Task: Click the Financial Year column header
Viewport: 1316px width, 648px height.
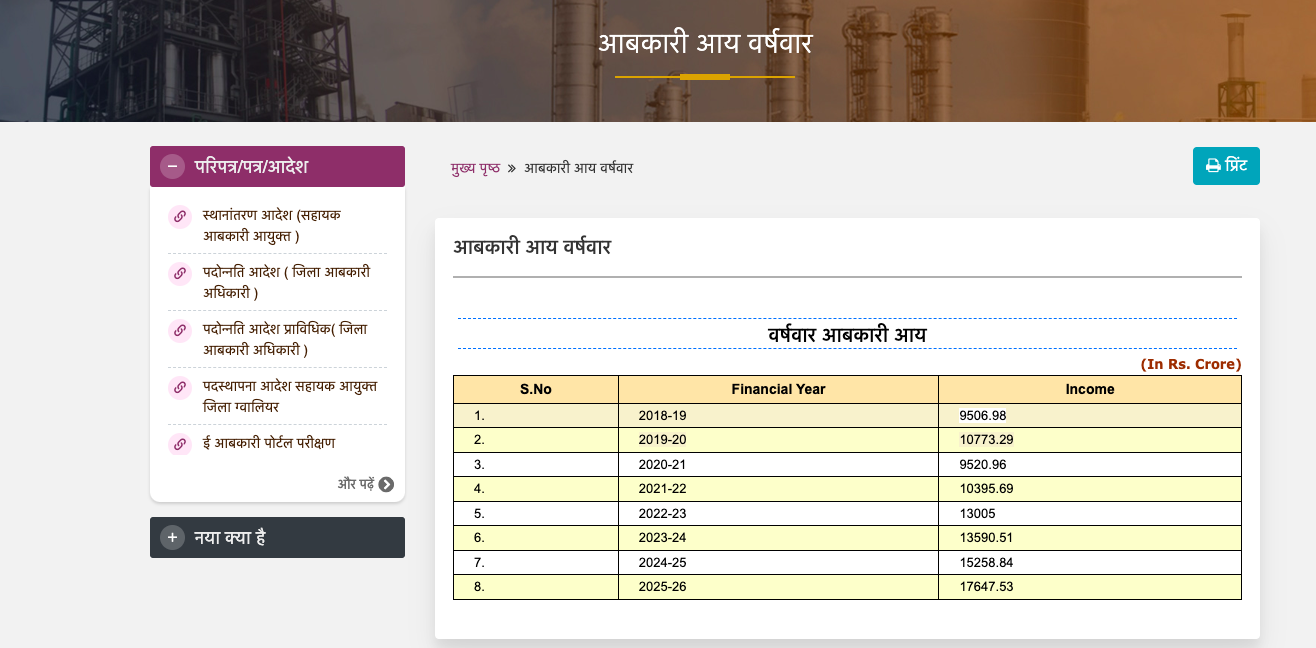Action: (x=778, y=389)
